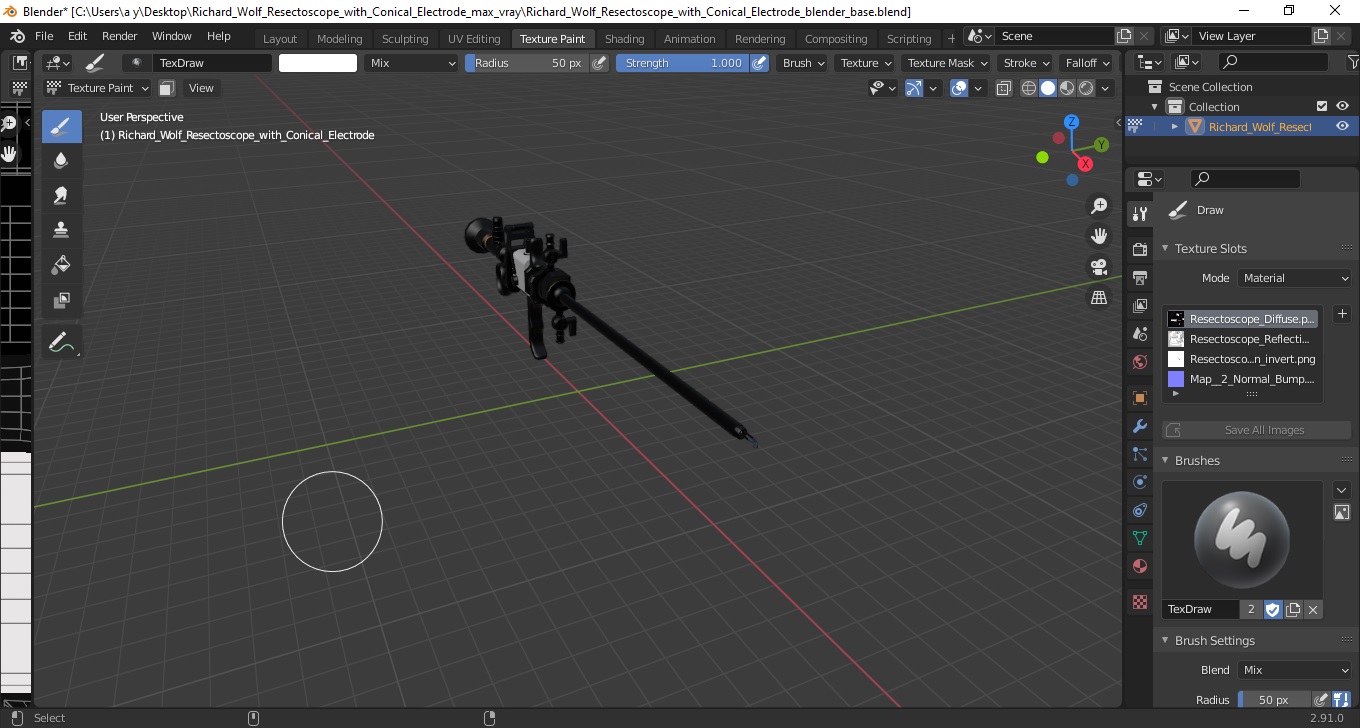Click the viewport pan hand gizmo
This screenshot has height=728, width=1360.
pyautogui.click(x=1099, y=236)
